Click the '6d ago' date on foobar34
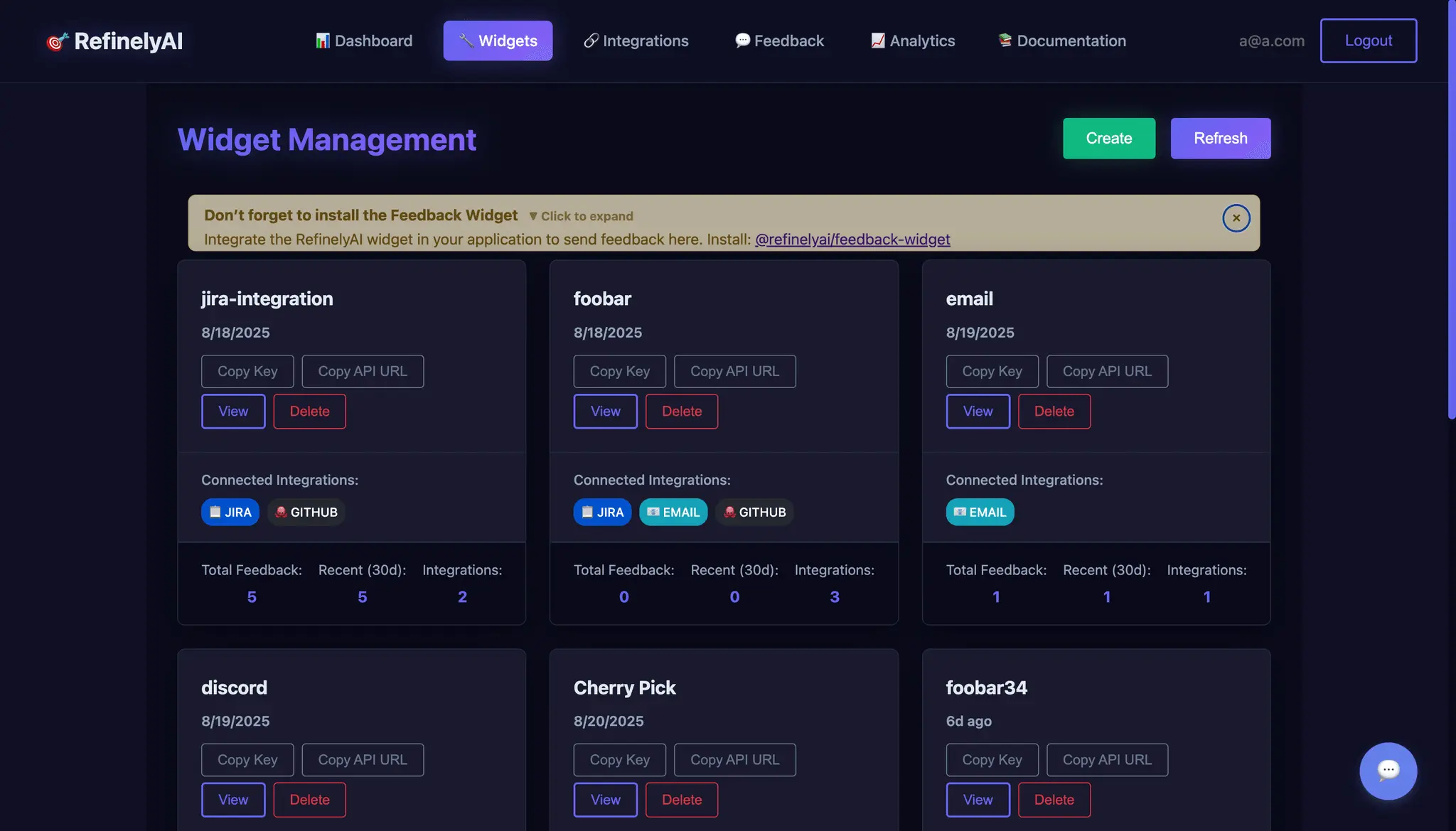Viewport: 1456px width, 831px height. tap(968, 721)
